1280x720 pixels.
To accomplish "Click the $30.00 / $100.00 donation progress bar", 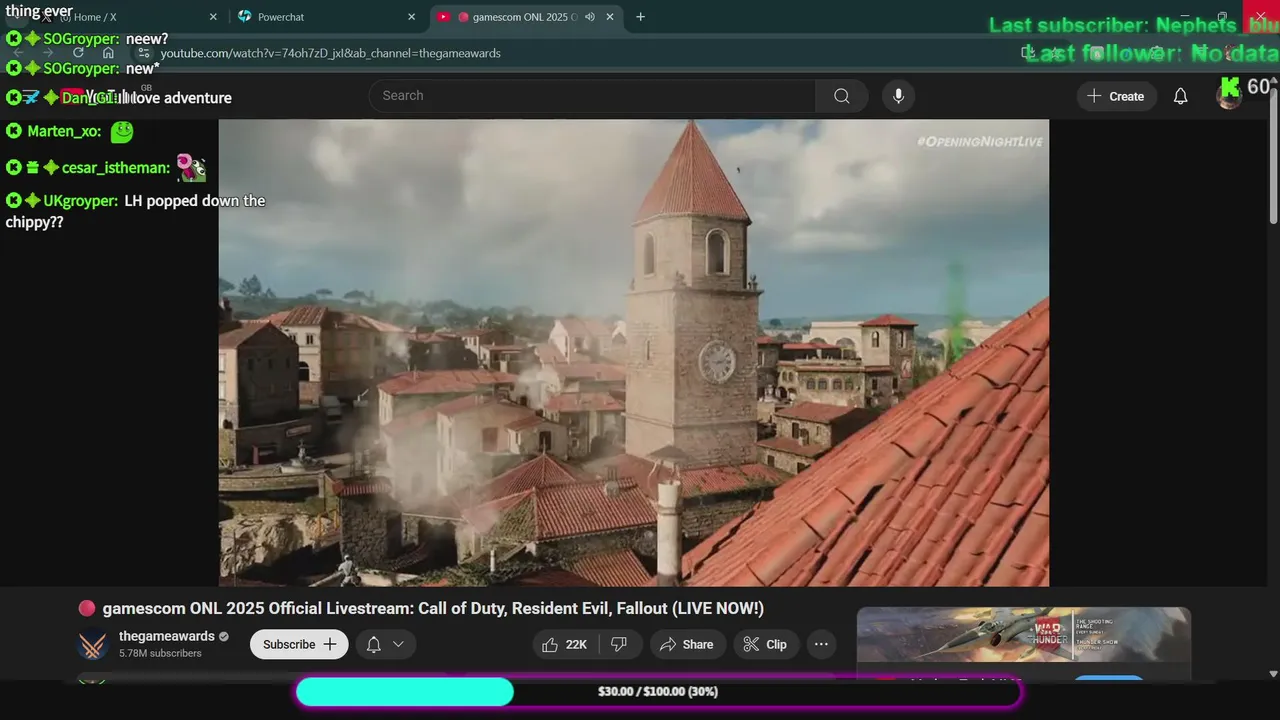I will point(658,692).
